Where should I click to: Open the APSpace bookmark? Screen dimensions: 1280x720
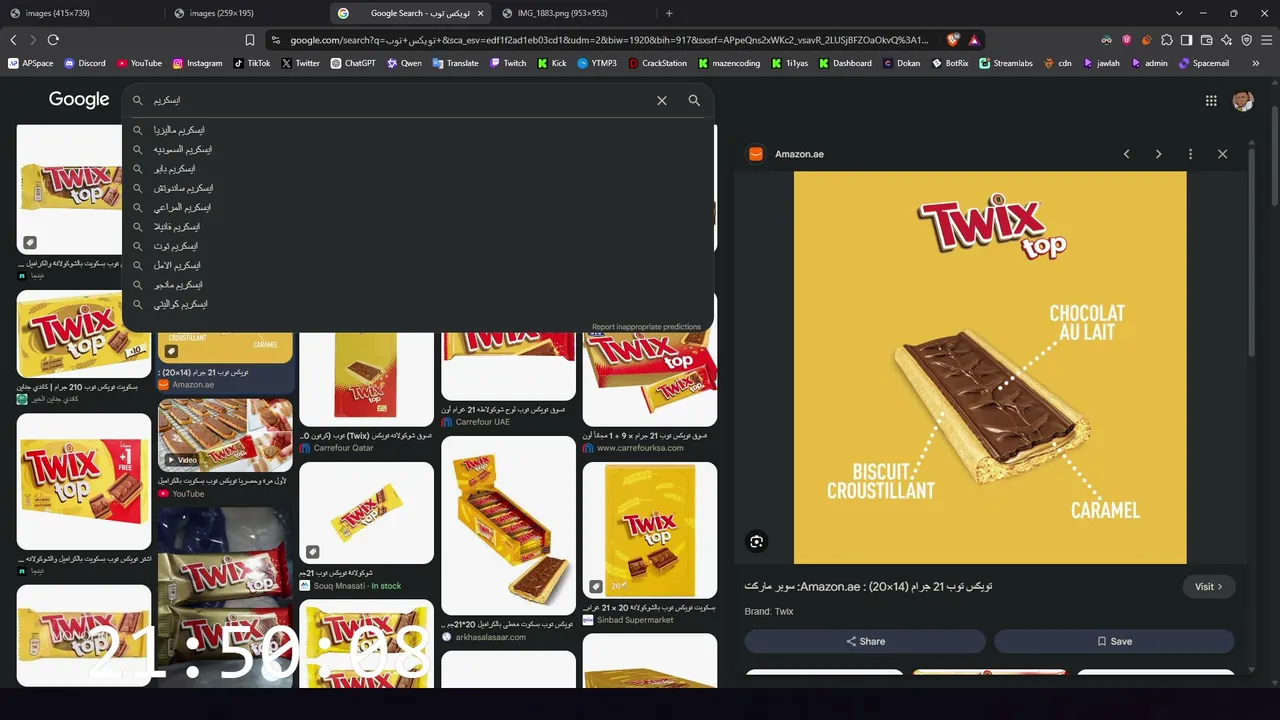pyautogui.click(x=31, y=63)
